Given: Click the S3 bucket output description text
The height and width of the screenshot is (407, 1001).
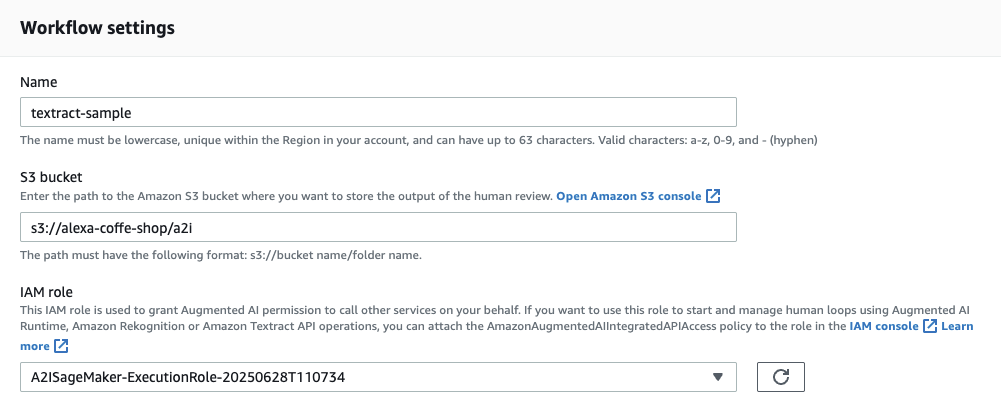Looking at the screenshot, I should point(287,196).
